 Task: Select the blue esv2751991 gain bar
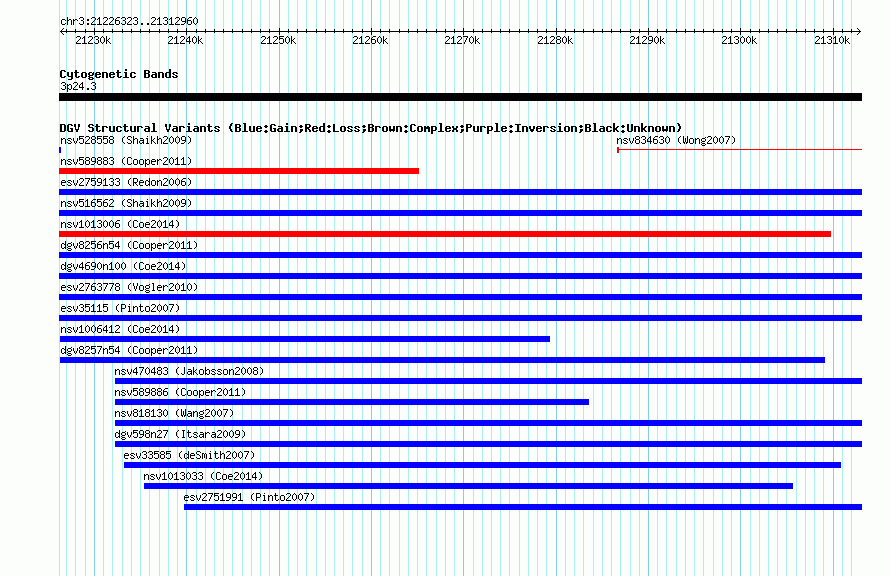pyautogui.click(x=523, y=507)
